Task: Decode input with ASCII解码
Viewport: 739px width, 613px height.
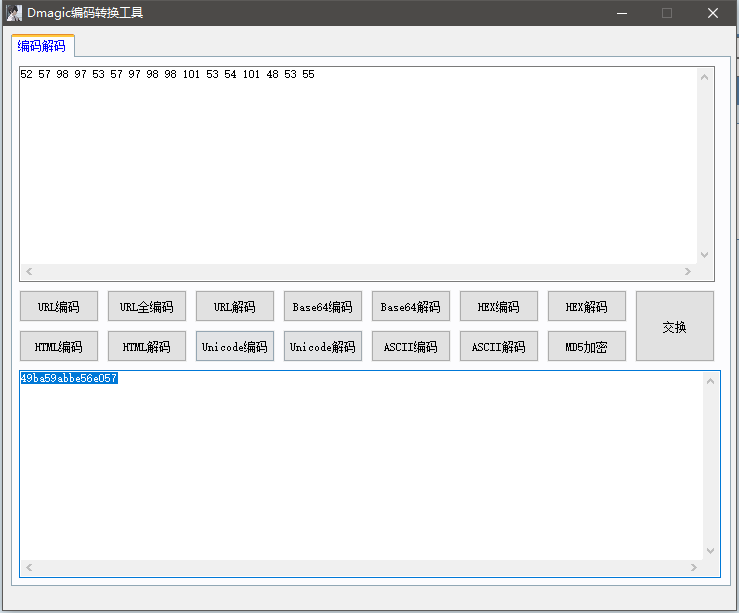Action: [x=499, y=346]
